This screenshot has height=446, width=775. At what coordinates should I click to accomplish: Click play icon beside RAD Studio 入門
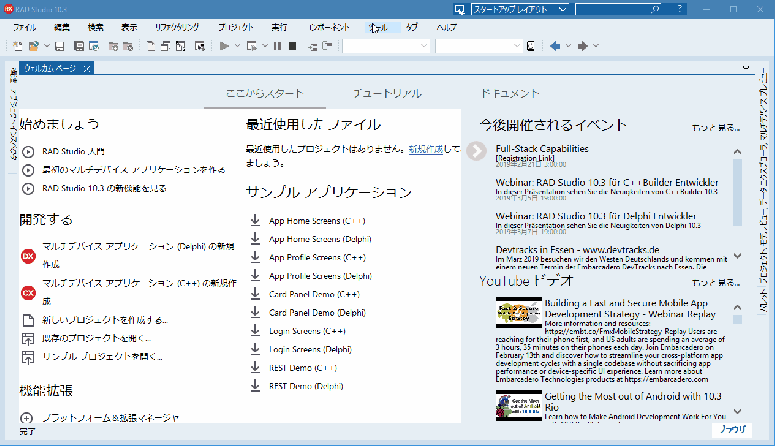click(x=28, y=152)
